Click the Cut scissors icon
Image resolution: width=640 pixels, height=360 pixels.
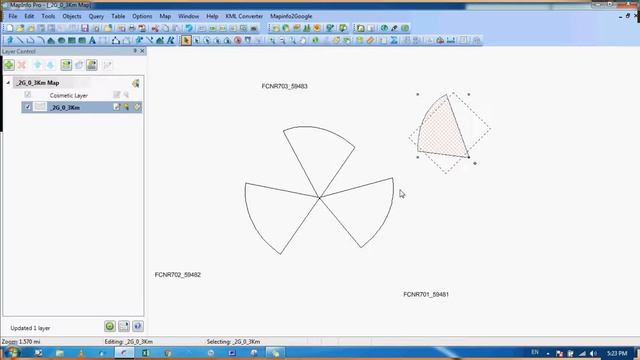(155, 28)
